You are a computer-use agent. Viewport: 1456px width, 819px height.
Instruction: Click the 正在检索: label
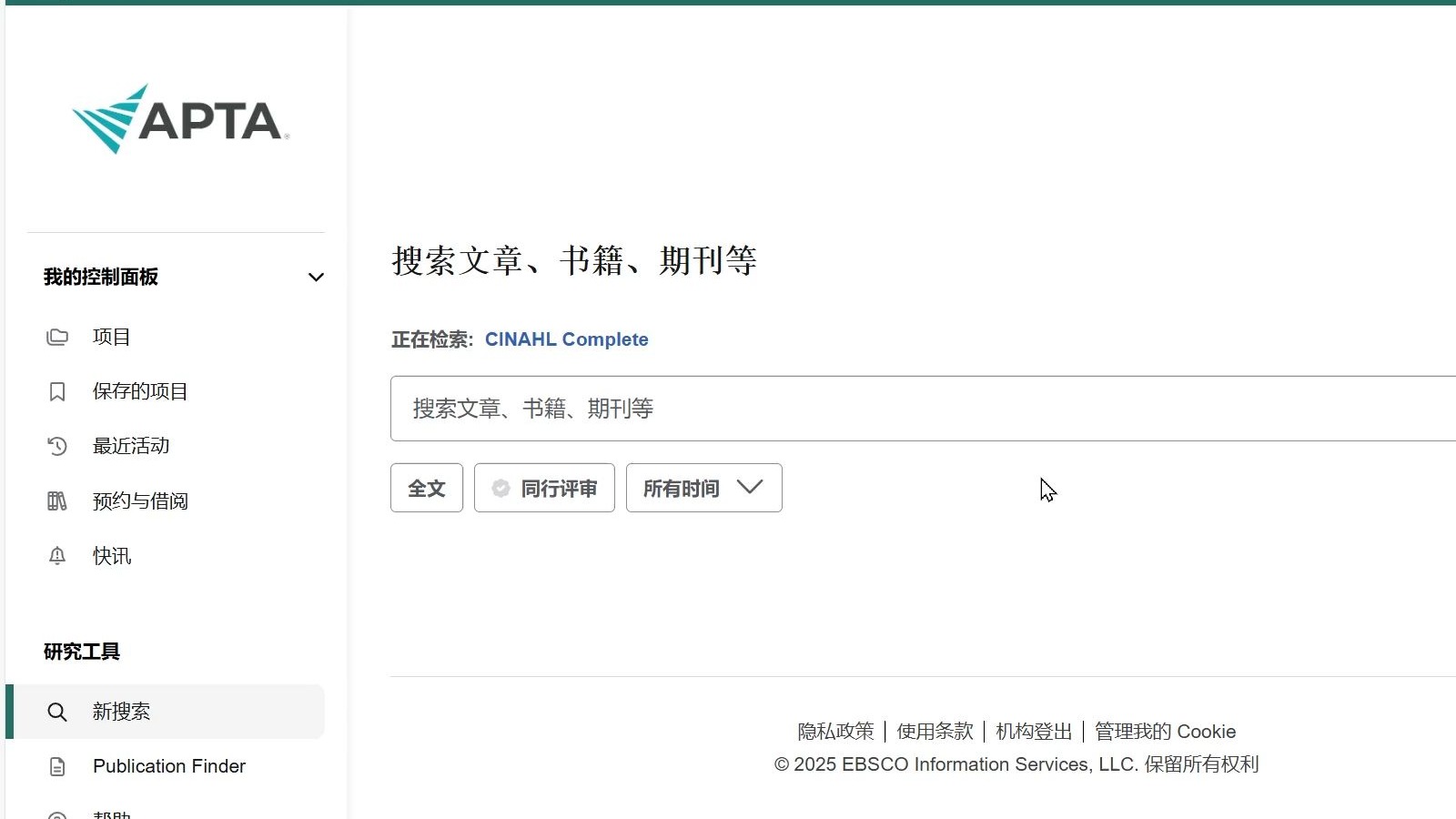pos(432,339)
